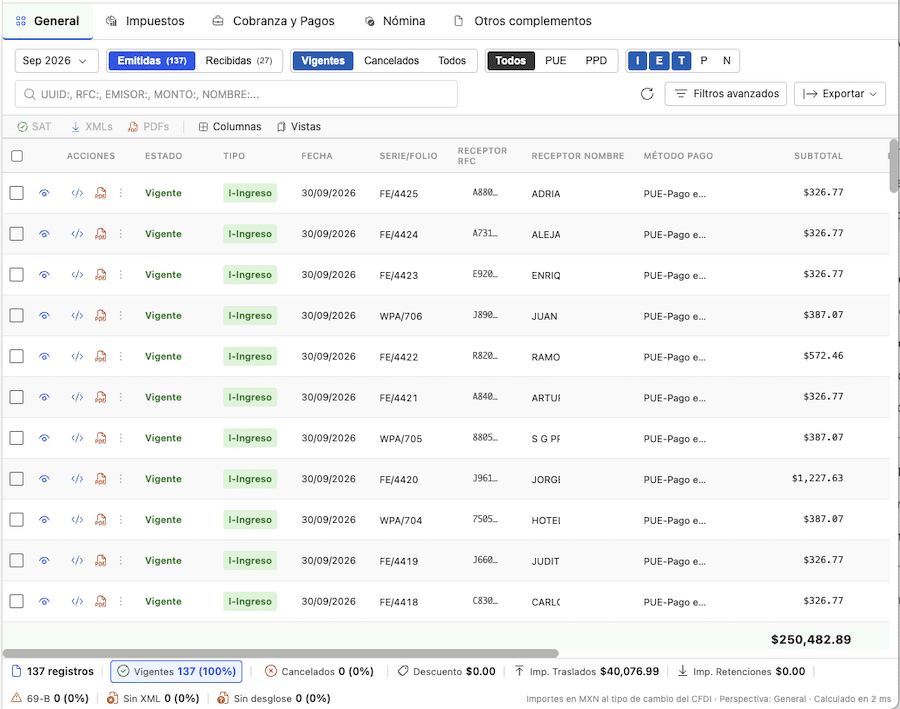Click the total amount $250,482.89
This screenshot has height=709, width=900.
coord(810,640)
